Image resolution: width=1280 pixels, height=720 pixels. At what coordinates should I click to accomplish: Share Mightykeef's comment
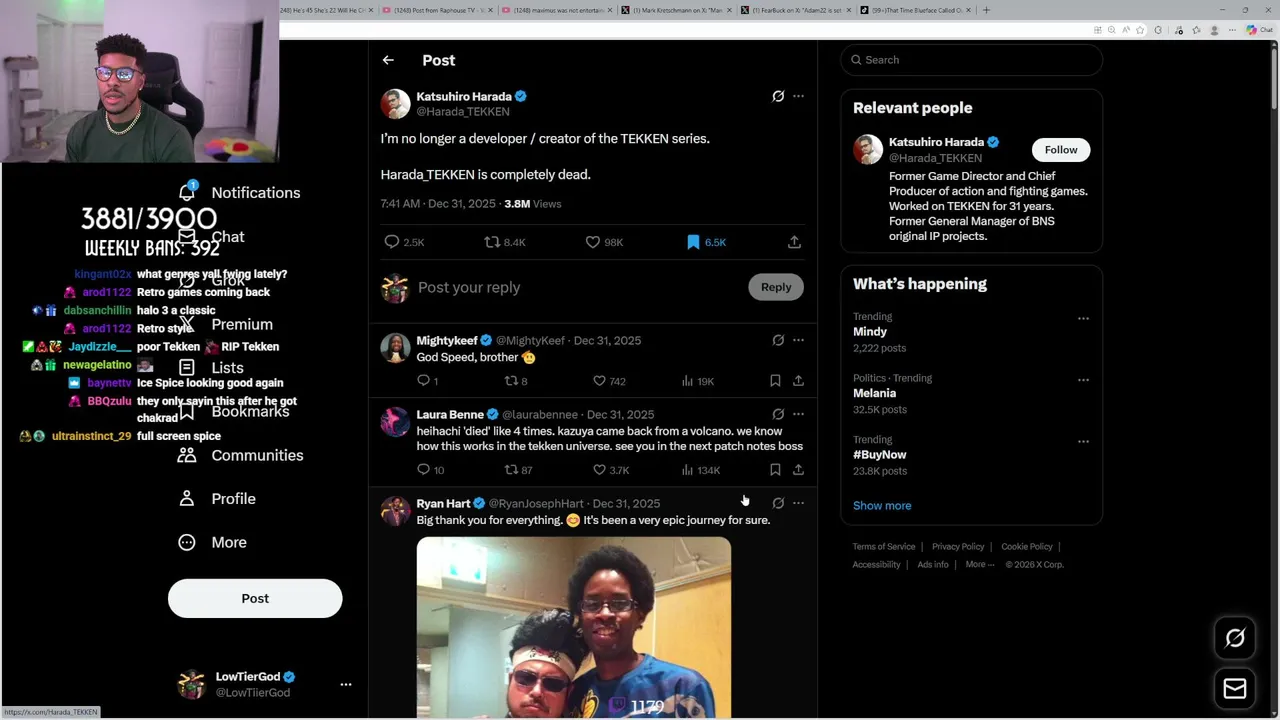click(x=798, y=381)
